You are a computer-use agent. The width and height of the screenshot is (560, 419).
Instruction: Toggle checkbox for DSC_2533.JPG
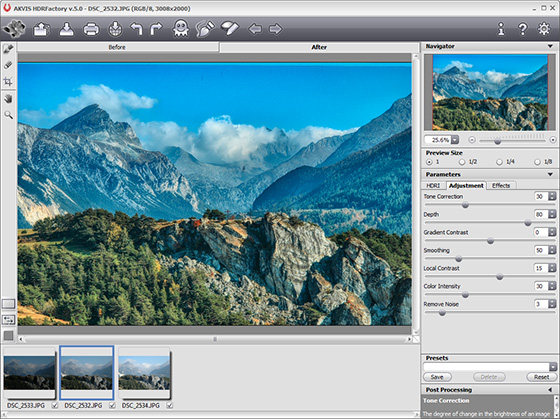[x=55, y=405]
